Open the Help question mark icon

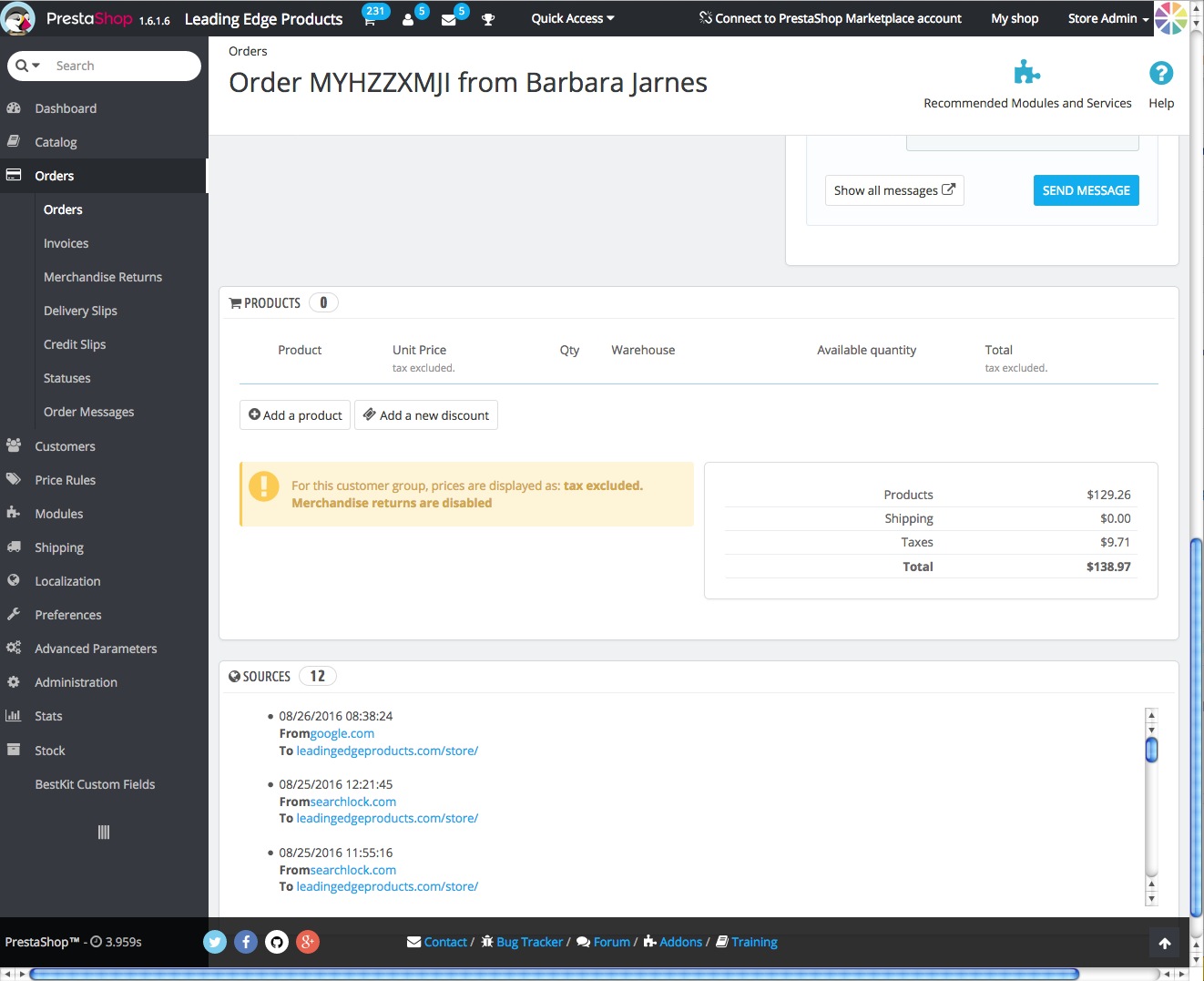pyautogui.click(x=1161, y=73)
